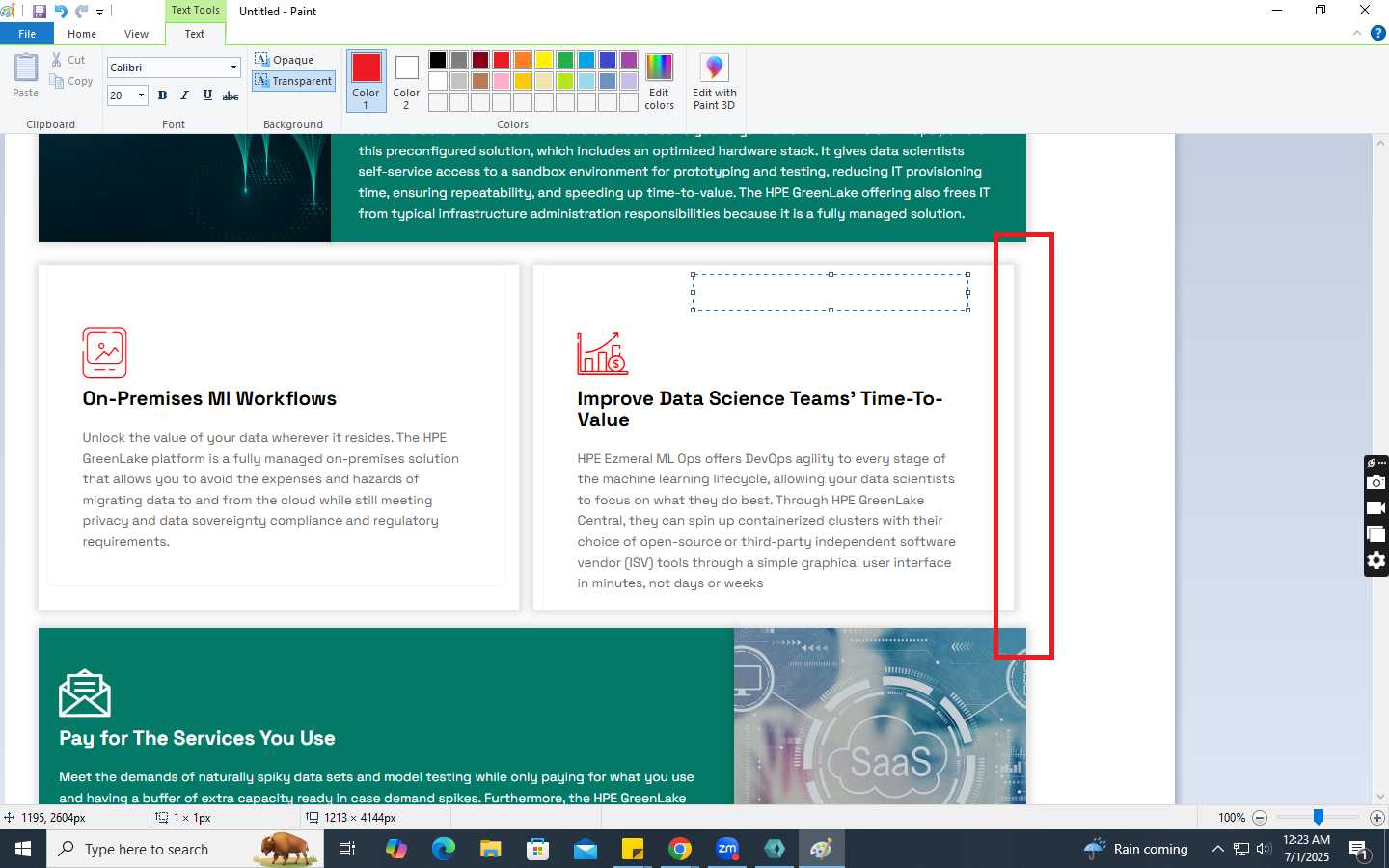The height and width of the screenshot is (868, 1389).
Task: Open the File menu
Action: click(x=27, y=34)
